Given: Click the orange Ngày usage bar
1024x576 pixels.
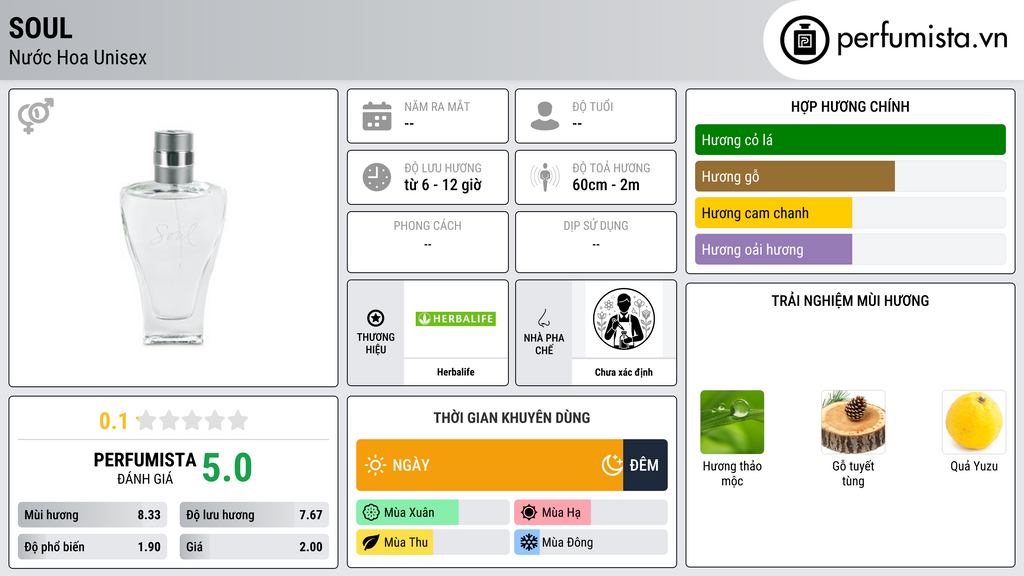Looking at the screenshot, I should coord(489,465).
